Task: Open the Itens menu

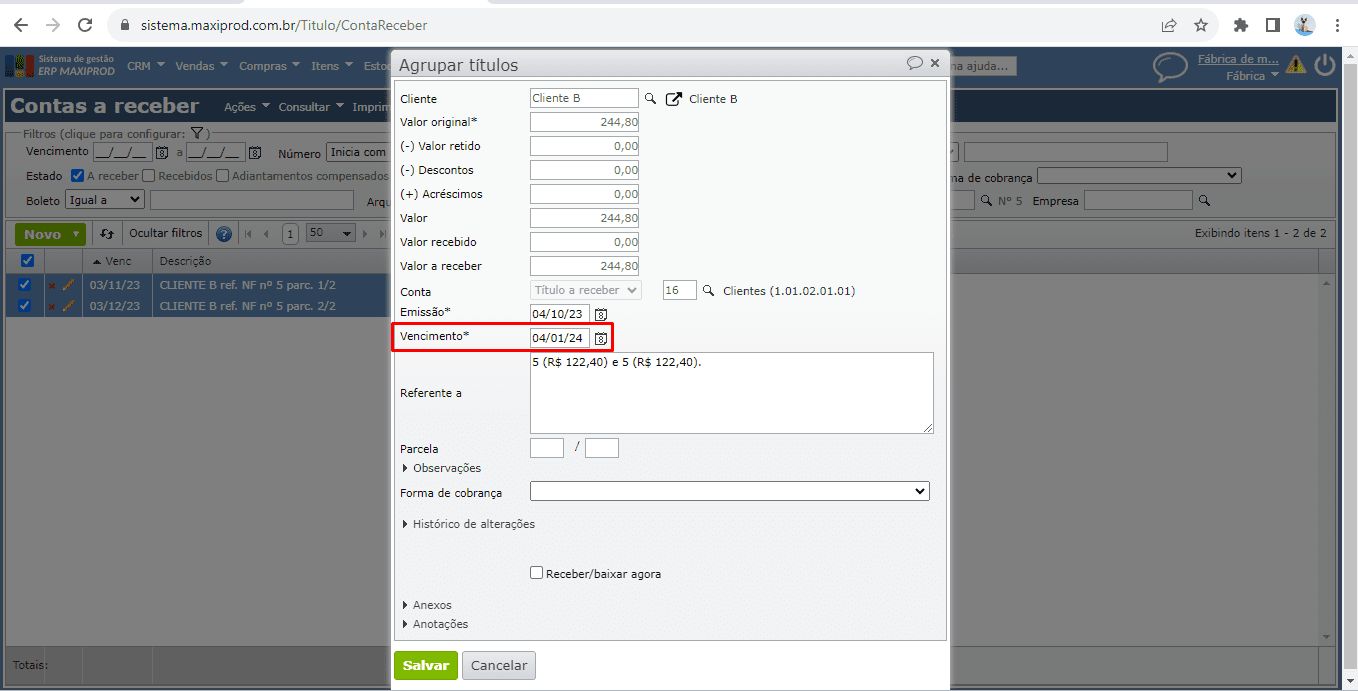Action: [x=332, y=66]
